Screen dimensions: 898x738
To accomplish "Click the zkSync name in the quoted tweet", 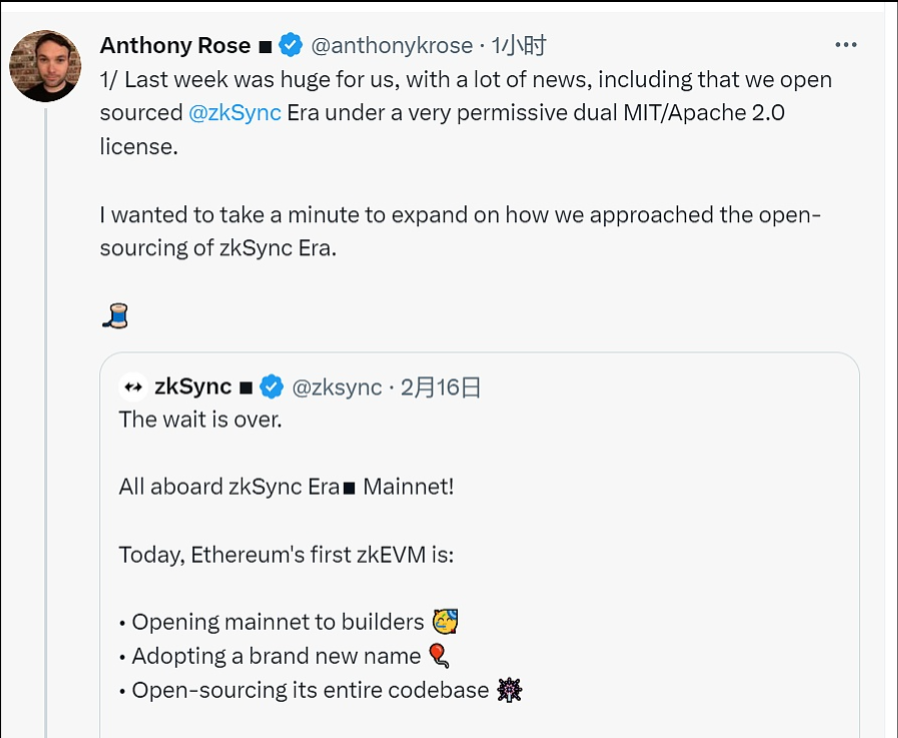I will pyautogui.click(x=193, y=386).
